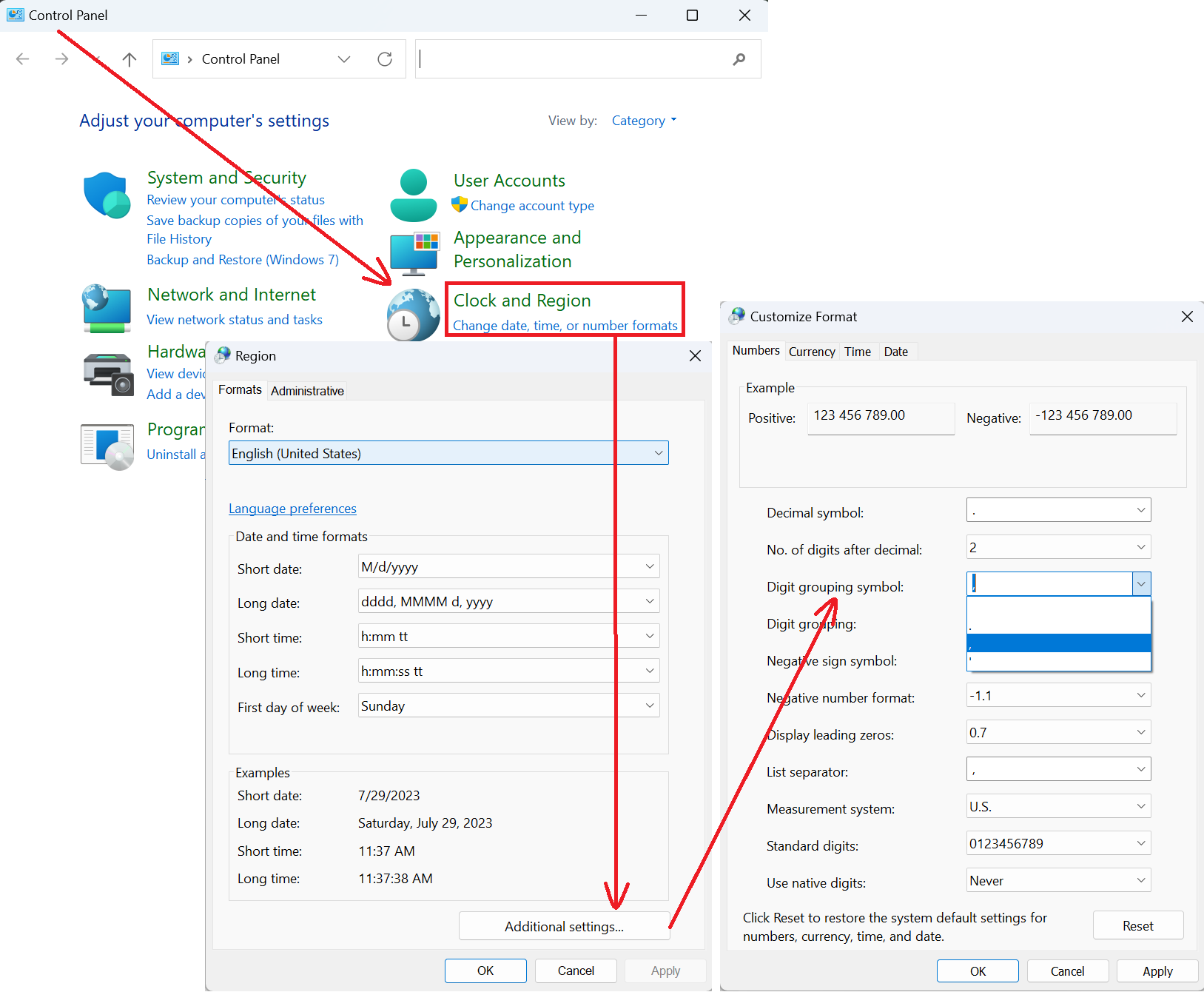Image resolution: width=1204 pixels, height=992 pixels.
Task: Click the Up arrow navigation button
Action: click(x=130, y=59)
